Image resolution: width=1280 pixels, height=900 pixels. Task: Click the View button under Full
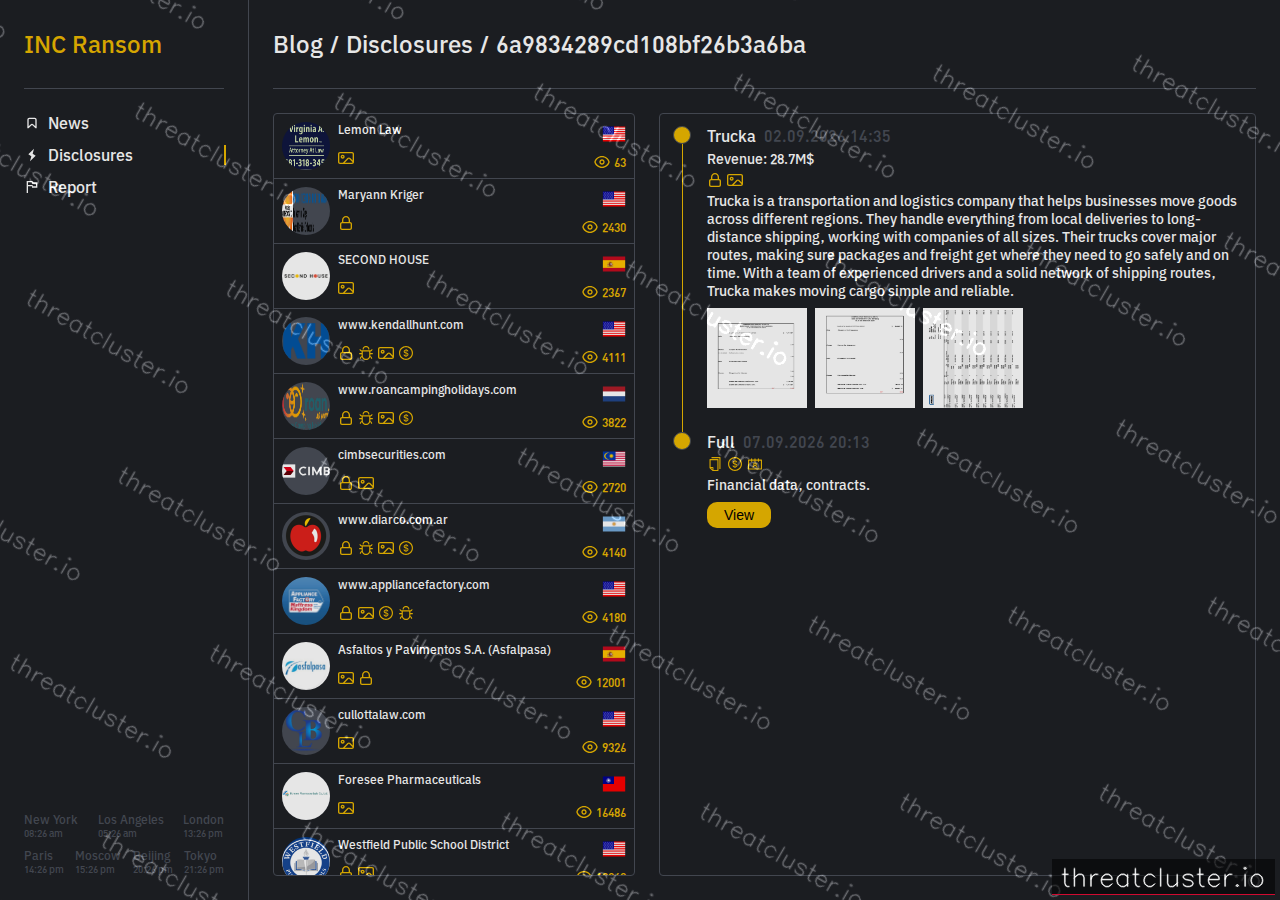pyautogui.click(x=739, y=515)
